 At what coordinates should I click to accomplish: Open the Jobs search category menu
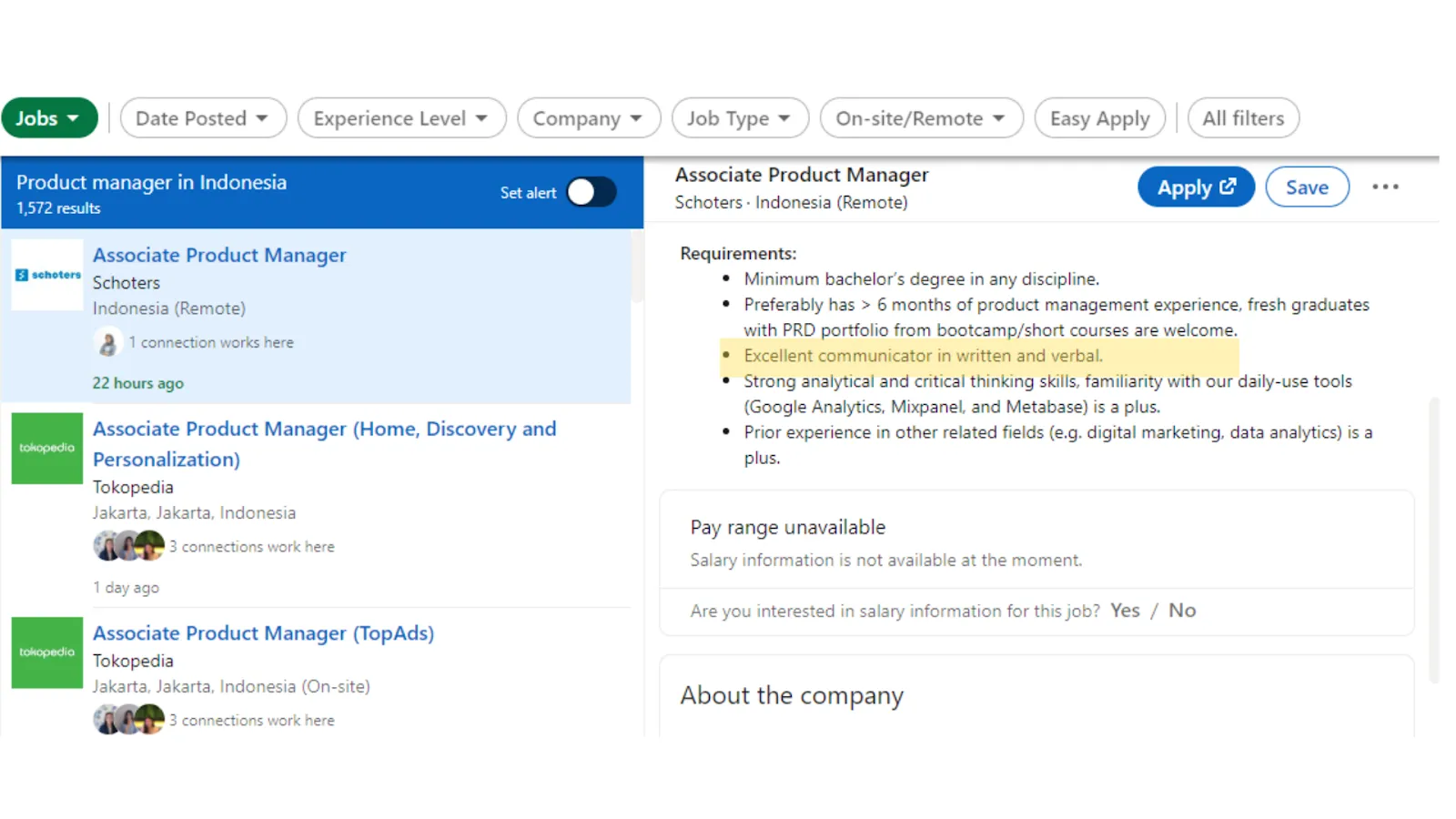click(x=48, y=118)
